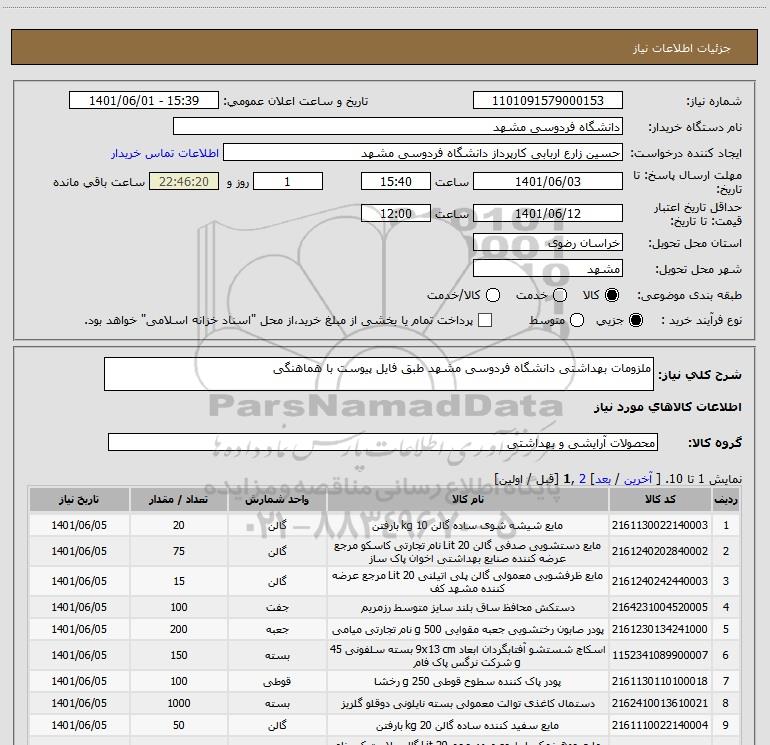The width and height of the screenshot is (770, 745).
Task: Click the remaining days field showing 1
Action: coord(288,182)
